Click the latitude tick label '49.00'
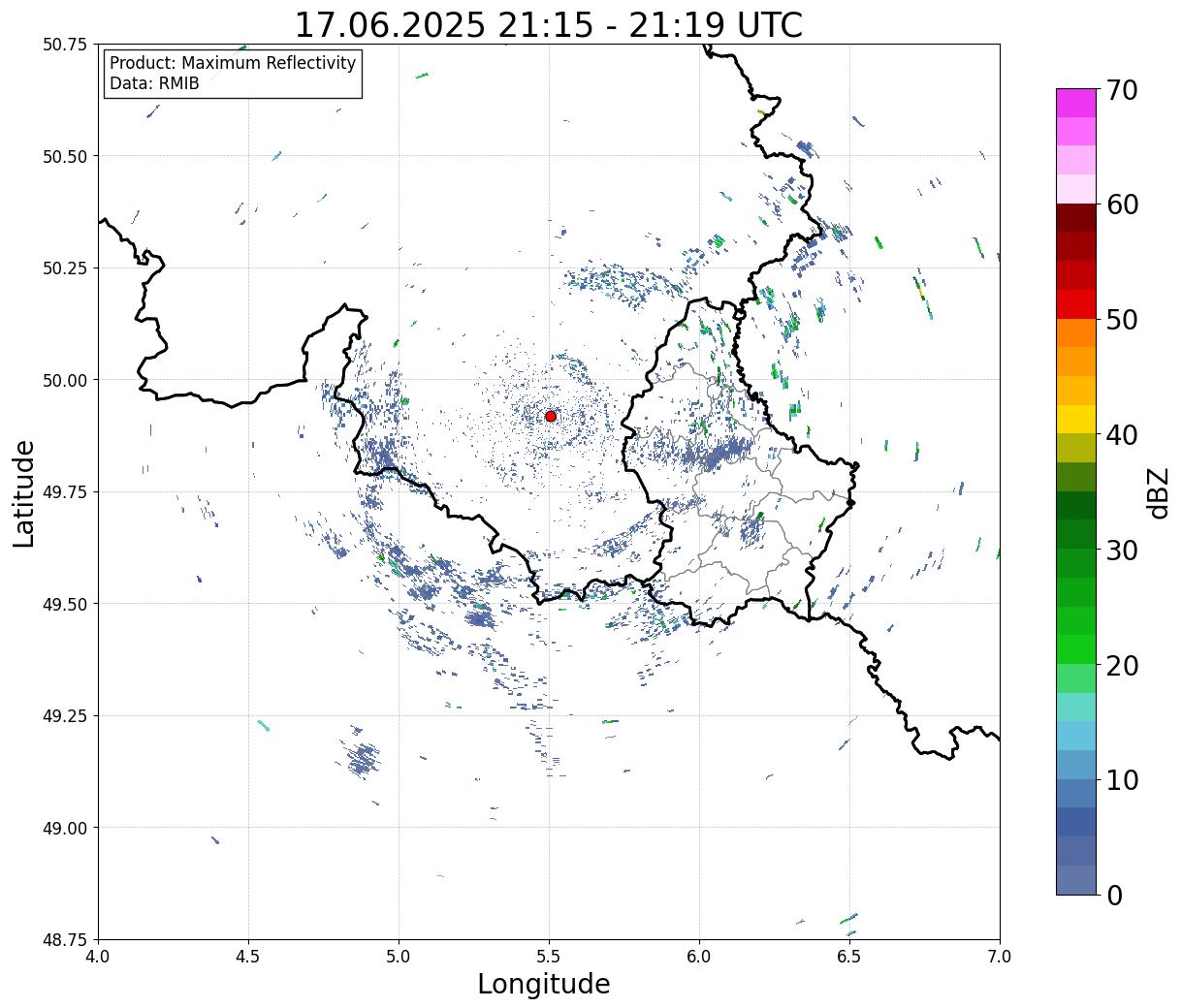The image size is (1182, 1008). pos(65,828)
